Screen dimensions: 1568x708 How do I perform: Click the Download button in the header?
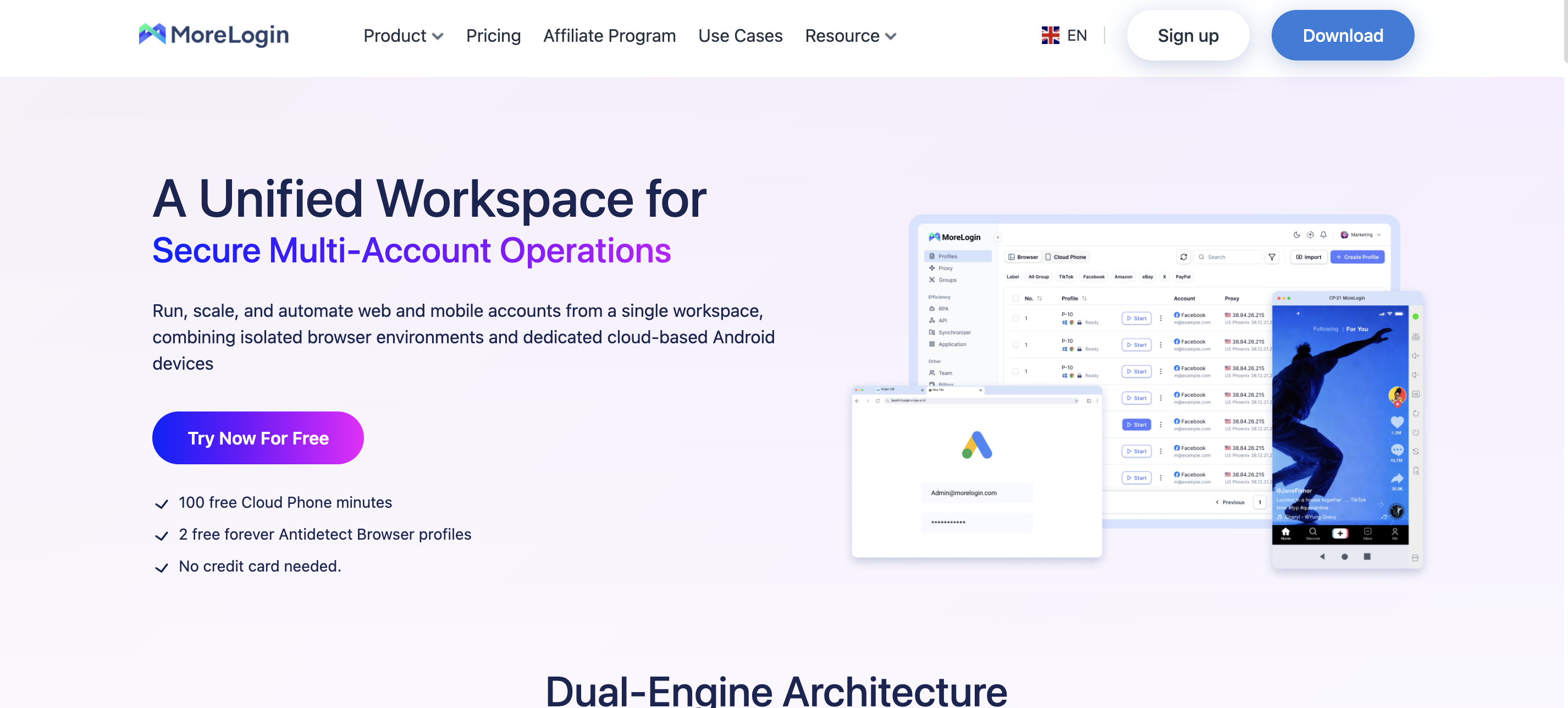coord(1343,35)
